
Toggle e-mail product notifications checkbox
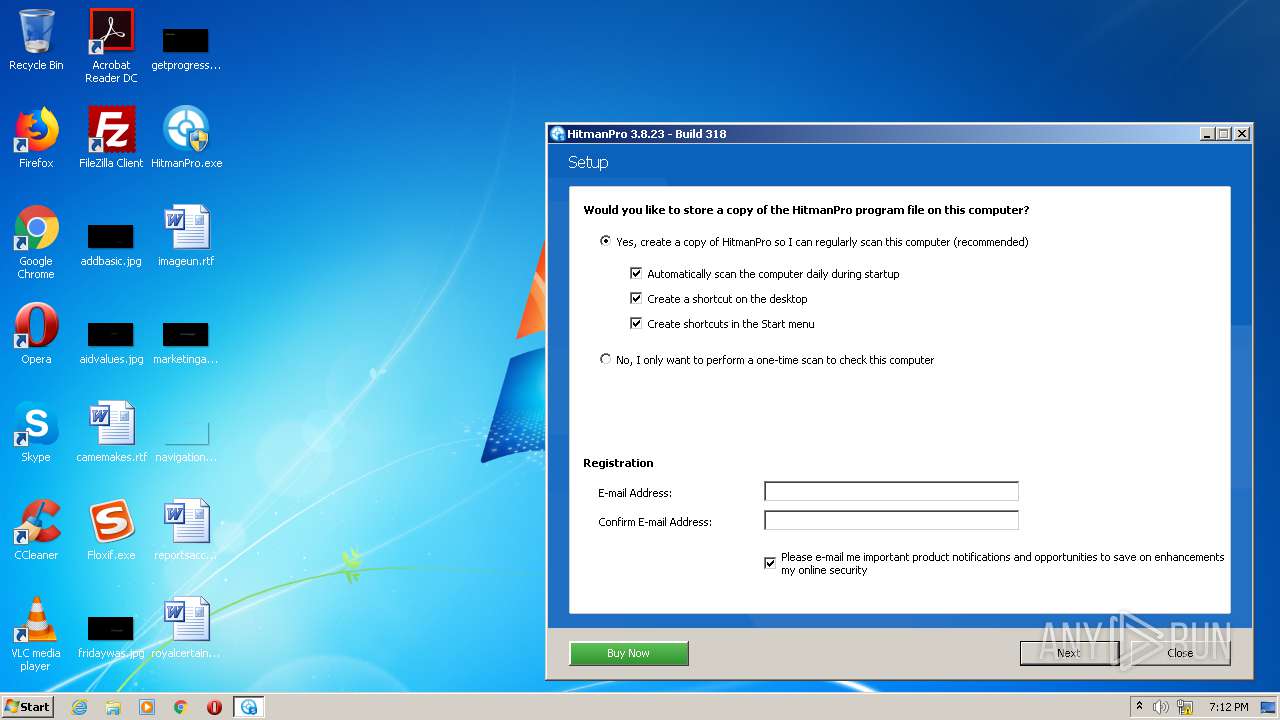(770, 563)
